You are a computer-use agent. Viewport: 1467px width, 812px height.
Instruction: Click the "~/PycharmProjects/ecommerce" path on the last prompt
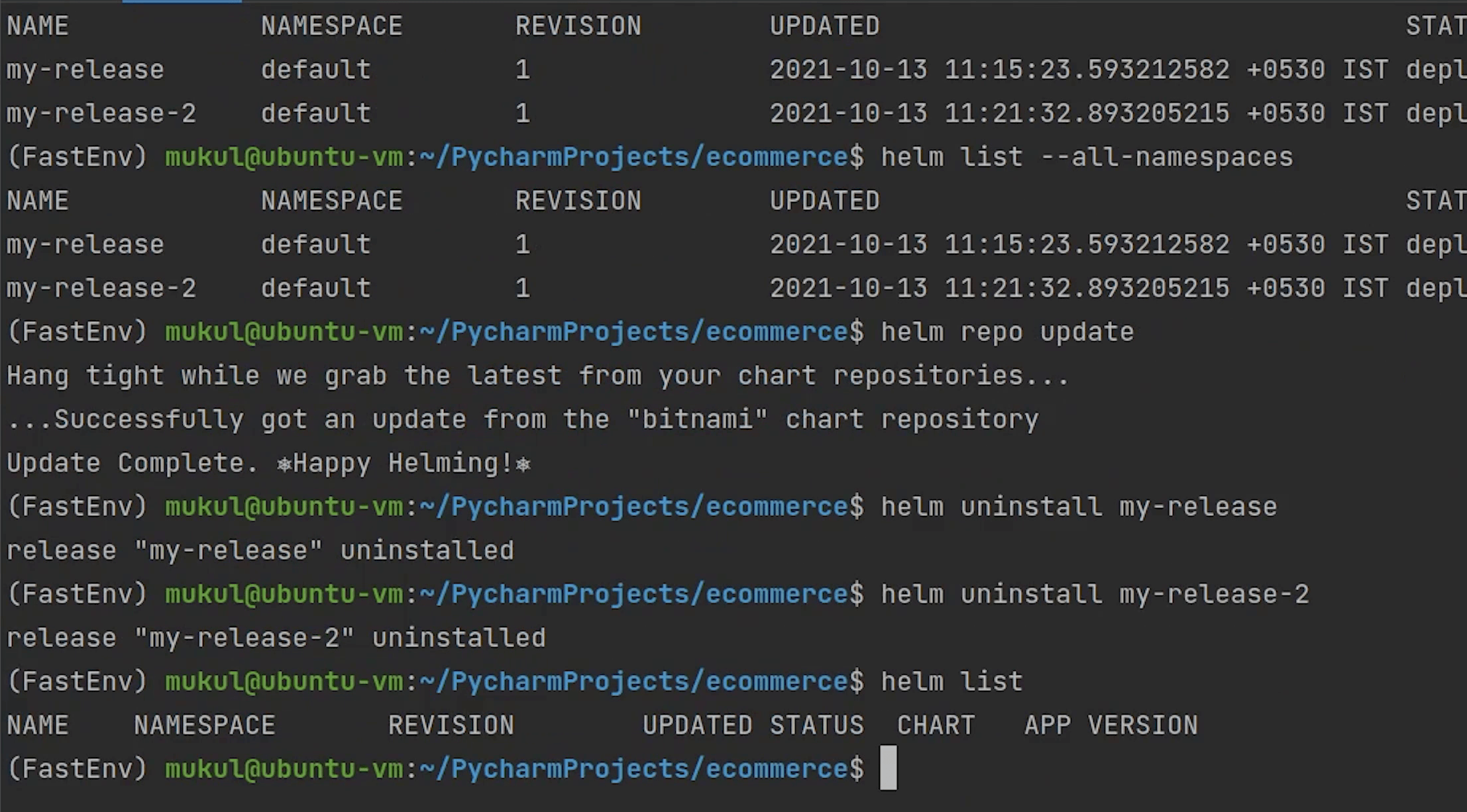pyautogui.click(x=633, y=769)
